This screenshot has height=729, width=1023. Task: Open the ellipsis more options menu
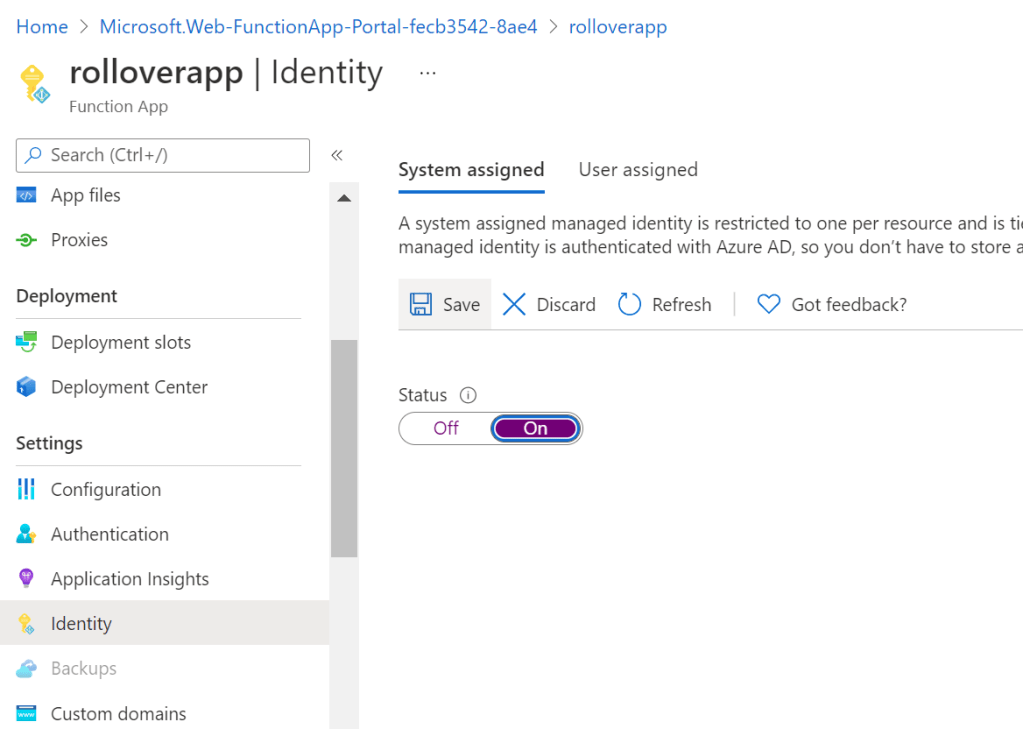coord(428,73)
